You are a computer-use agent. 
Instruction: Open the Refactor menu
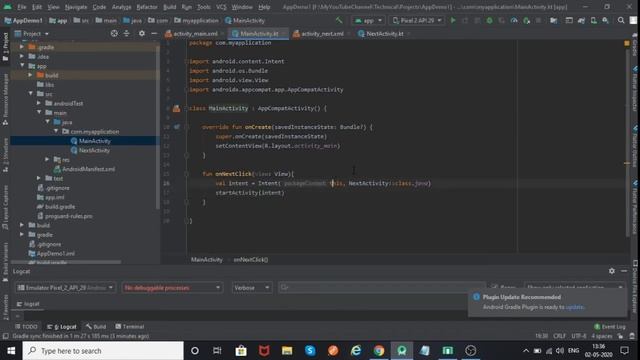[x=147, y=7]
